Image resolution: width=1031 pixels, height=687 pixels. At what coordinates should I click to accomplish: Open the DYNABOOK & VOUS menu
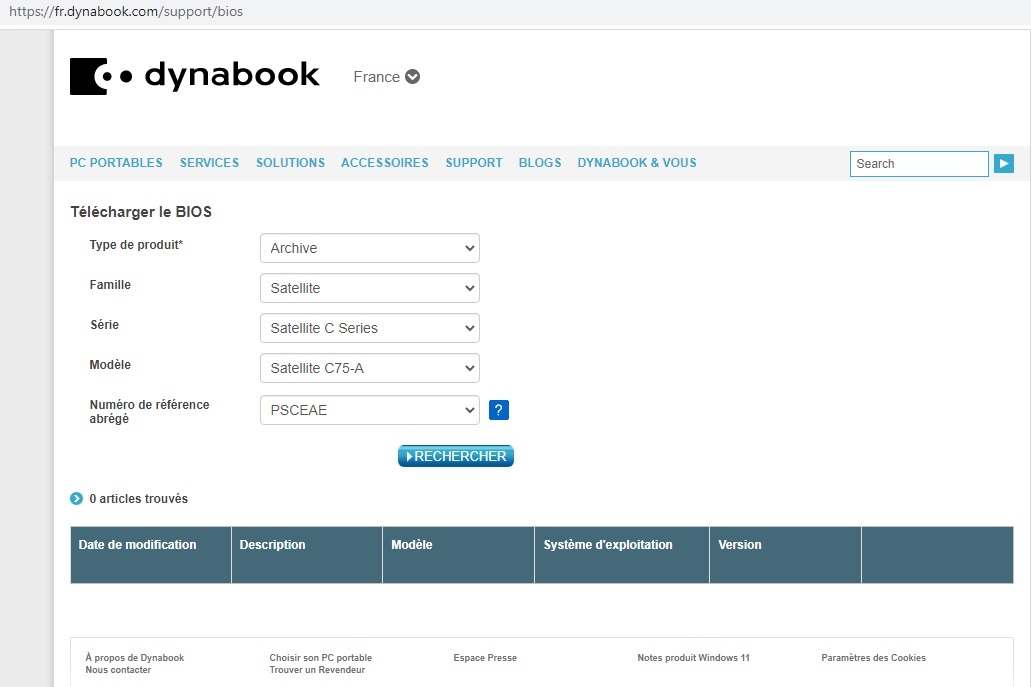coord(636,162)
